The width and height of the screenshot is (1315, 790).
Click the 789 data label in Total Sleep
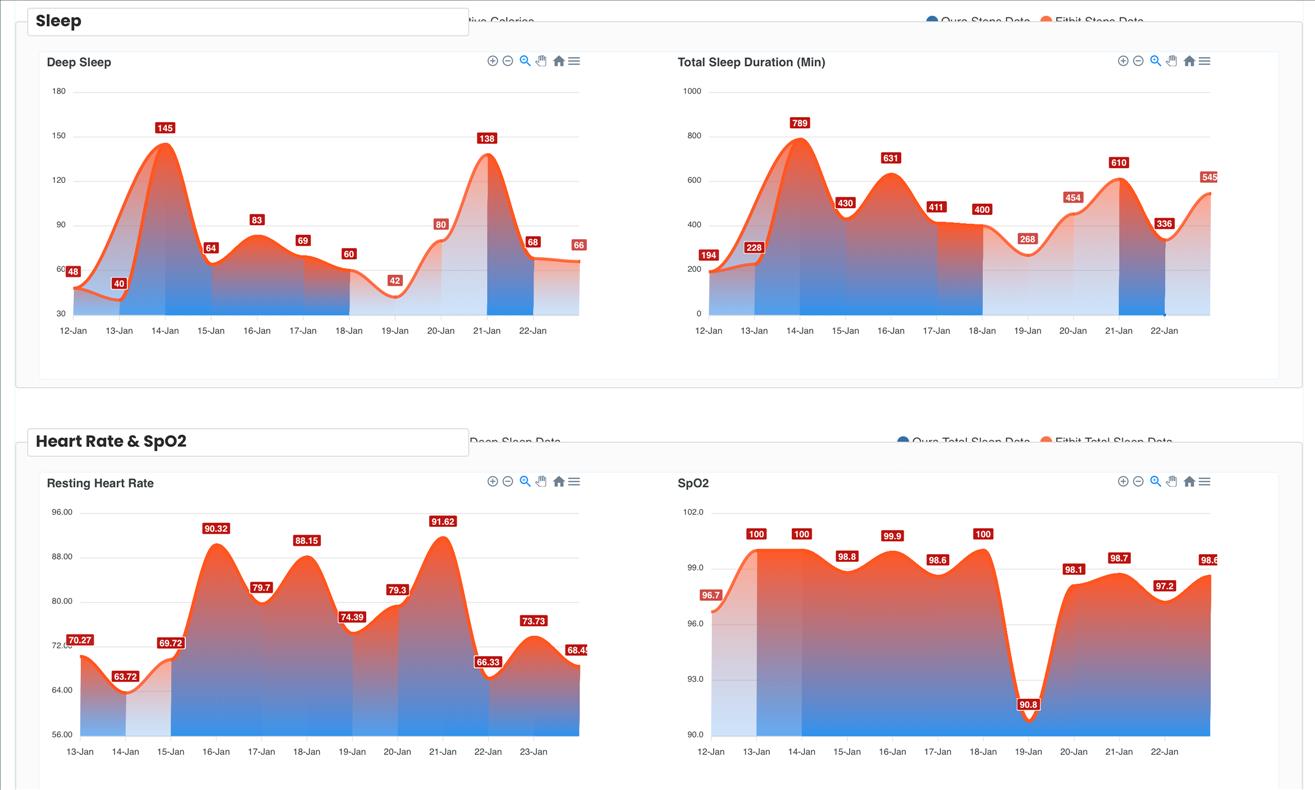pos(799,123)
